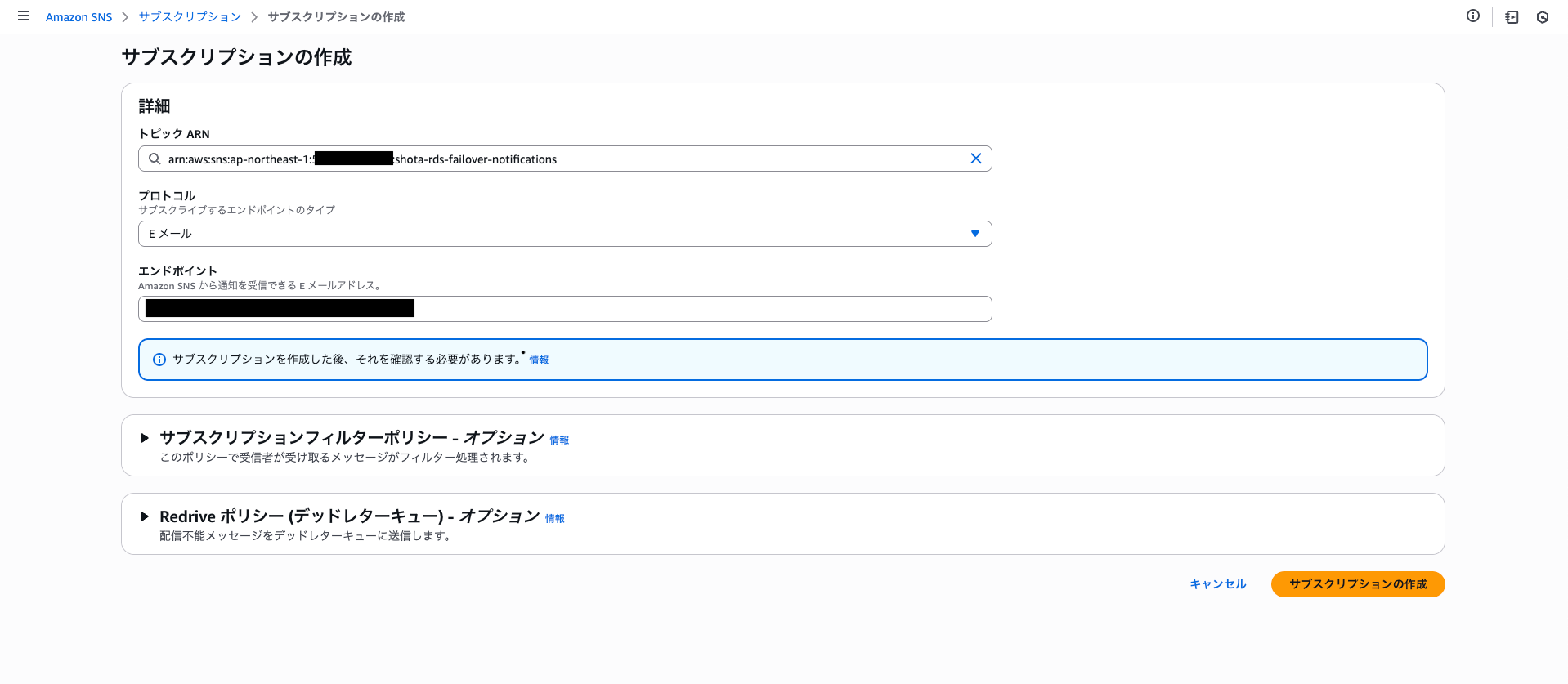Navigate to サブスクリプション breadcrumb

point(190,17)
